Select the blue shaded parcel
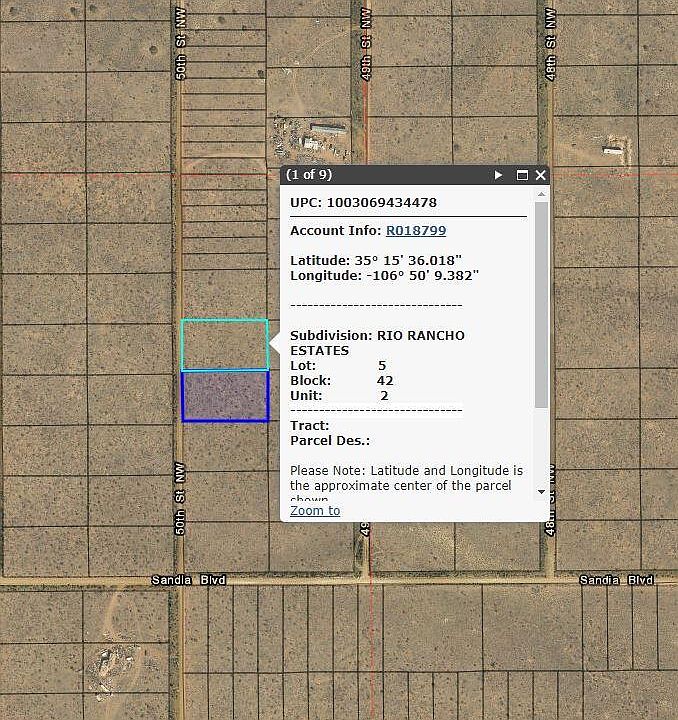The image size is (678, 720). pyautogui.click(x=225, y=396)
